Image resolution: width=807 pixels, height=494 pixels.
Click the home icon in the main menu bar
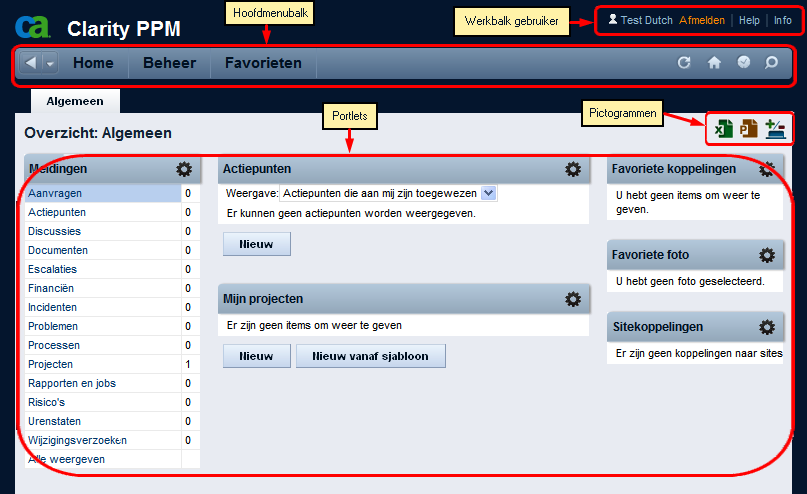(714, 63)
